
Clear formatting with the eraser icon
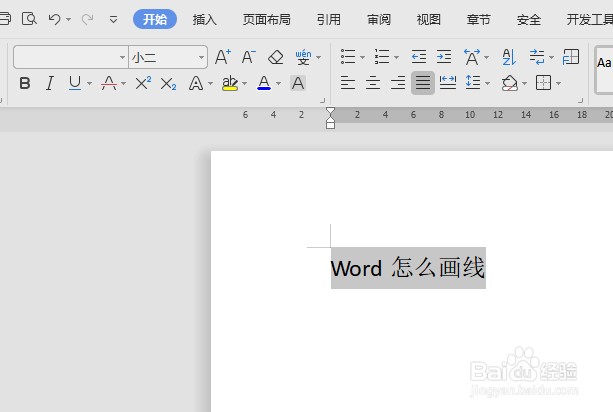[x=276, y=57]
